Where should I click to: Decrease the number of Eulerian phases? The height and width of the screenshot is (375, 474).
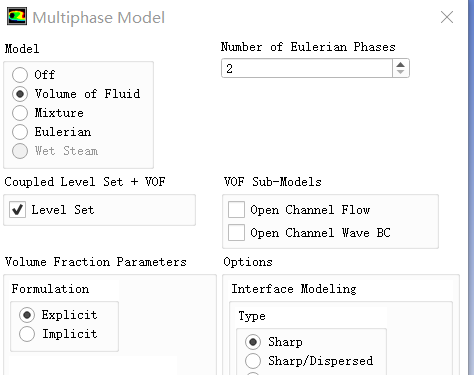click(401, 72)
